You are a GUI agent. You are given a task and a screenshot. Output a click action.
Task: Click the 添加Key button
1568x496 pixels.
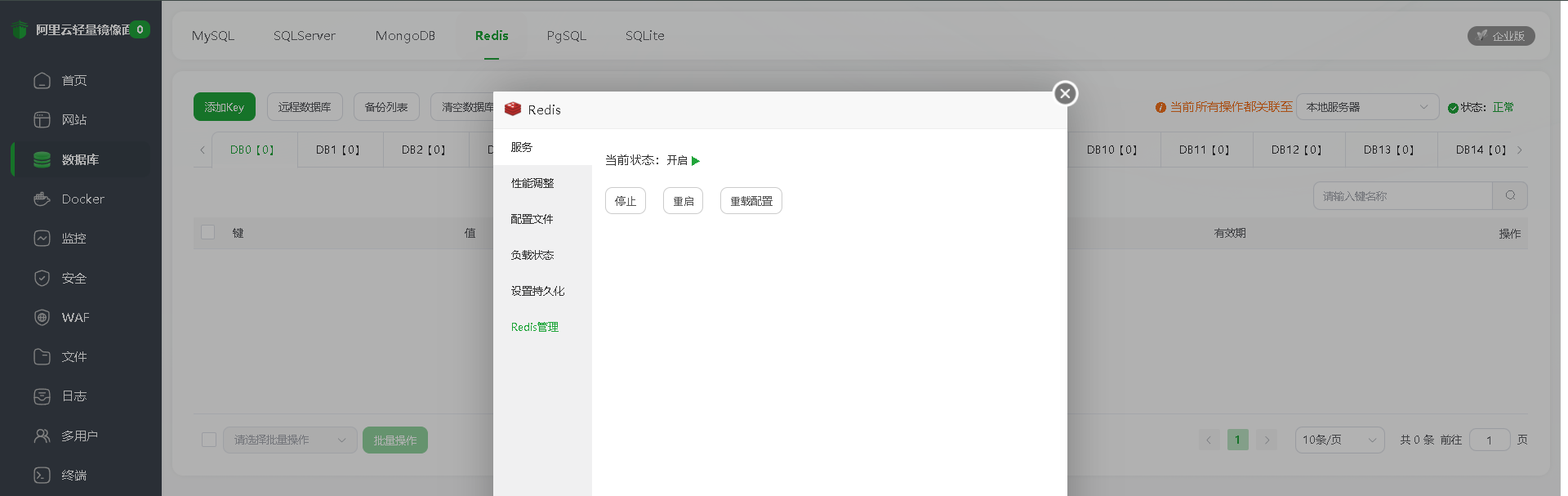click(225, 107)
